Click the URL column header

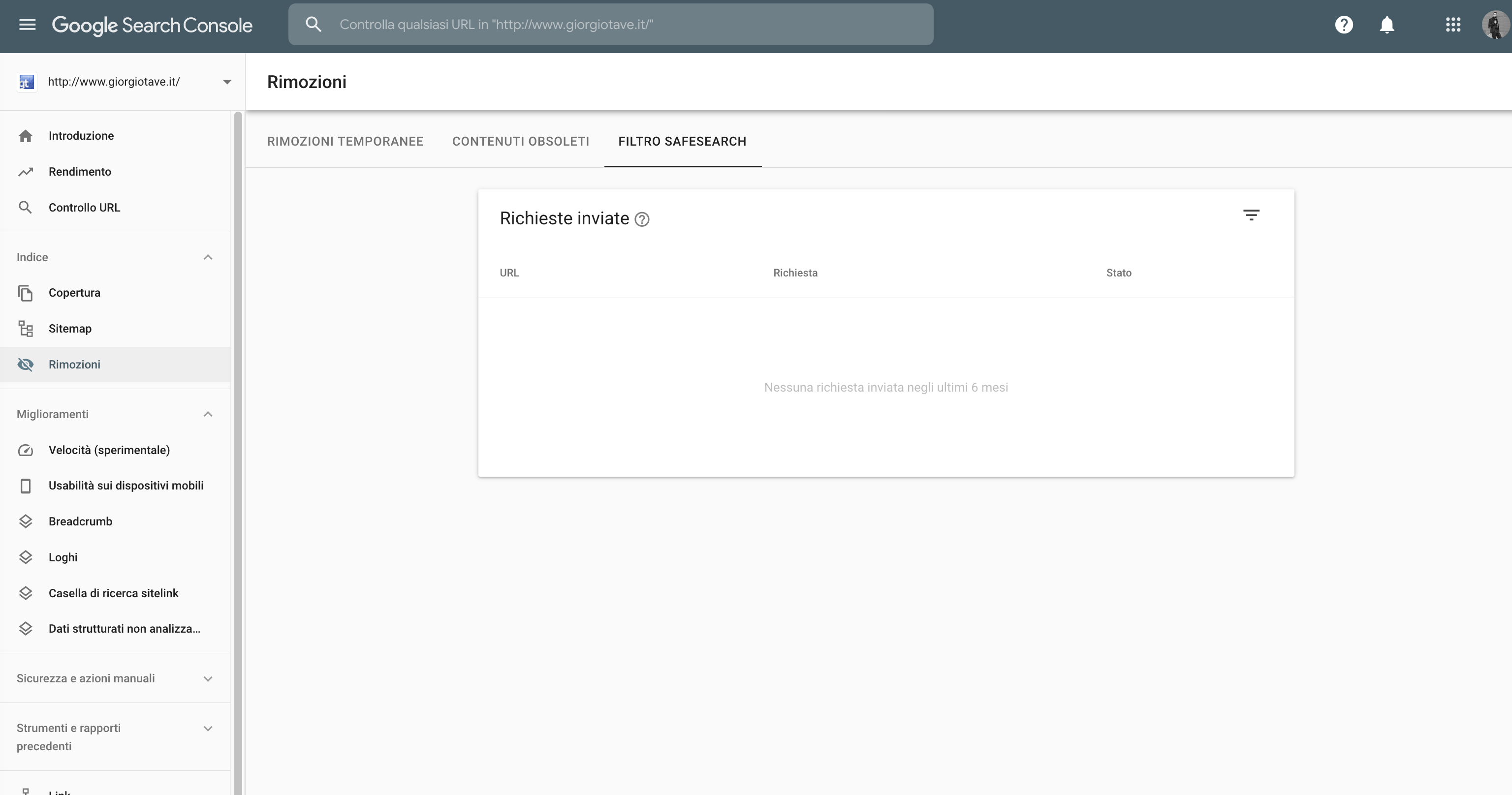(509, 273)
